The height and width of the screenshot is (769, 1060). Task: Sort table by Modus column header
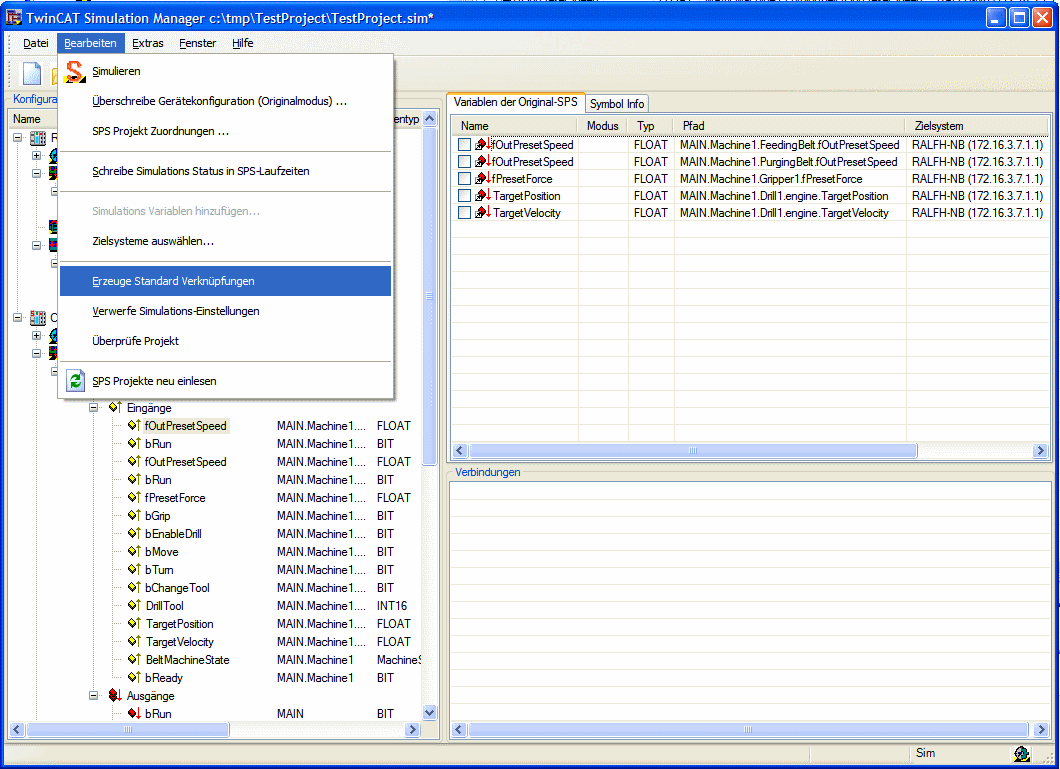pos(602,126)
